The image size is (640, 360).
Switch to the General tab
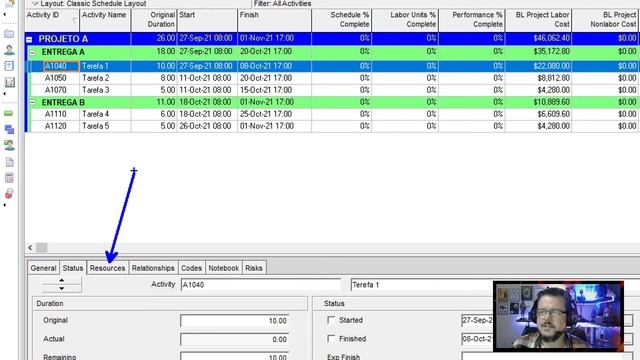coord(43,268)
